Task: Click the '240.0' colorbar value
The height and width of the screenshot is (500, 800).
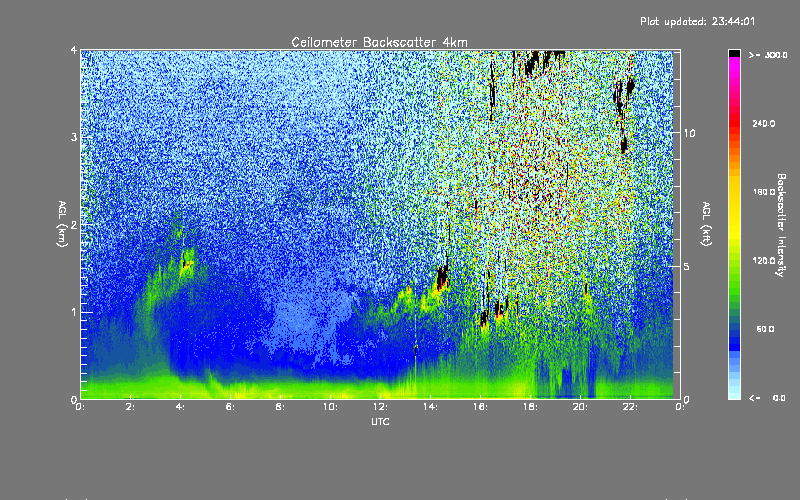Action: pos(764,124)
